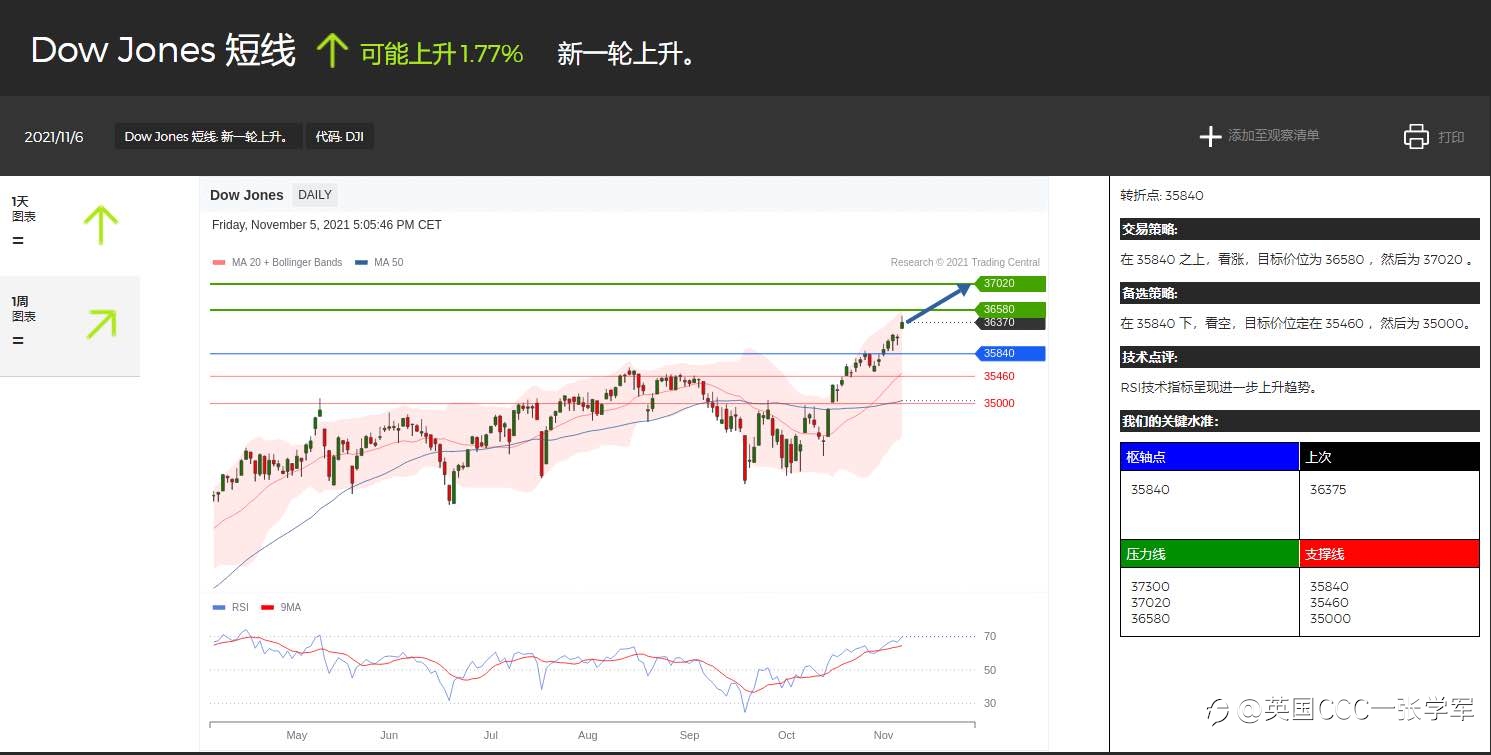The height and width of the screenshot is (755, 1491).
Task: Click the 37020 green price label on chart
Action: pyautogui.click(x=1009, y=284)
